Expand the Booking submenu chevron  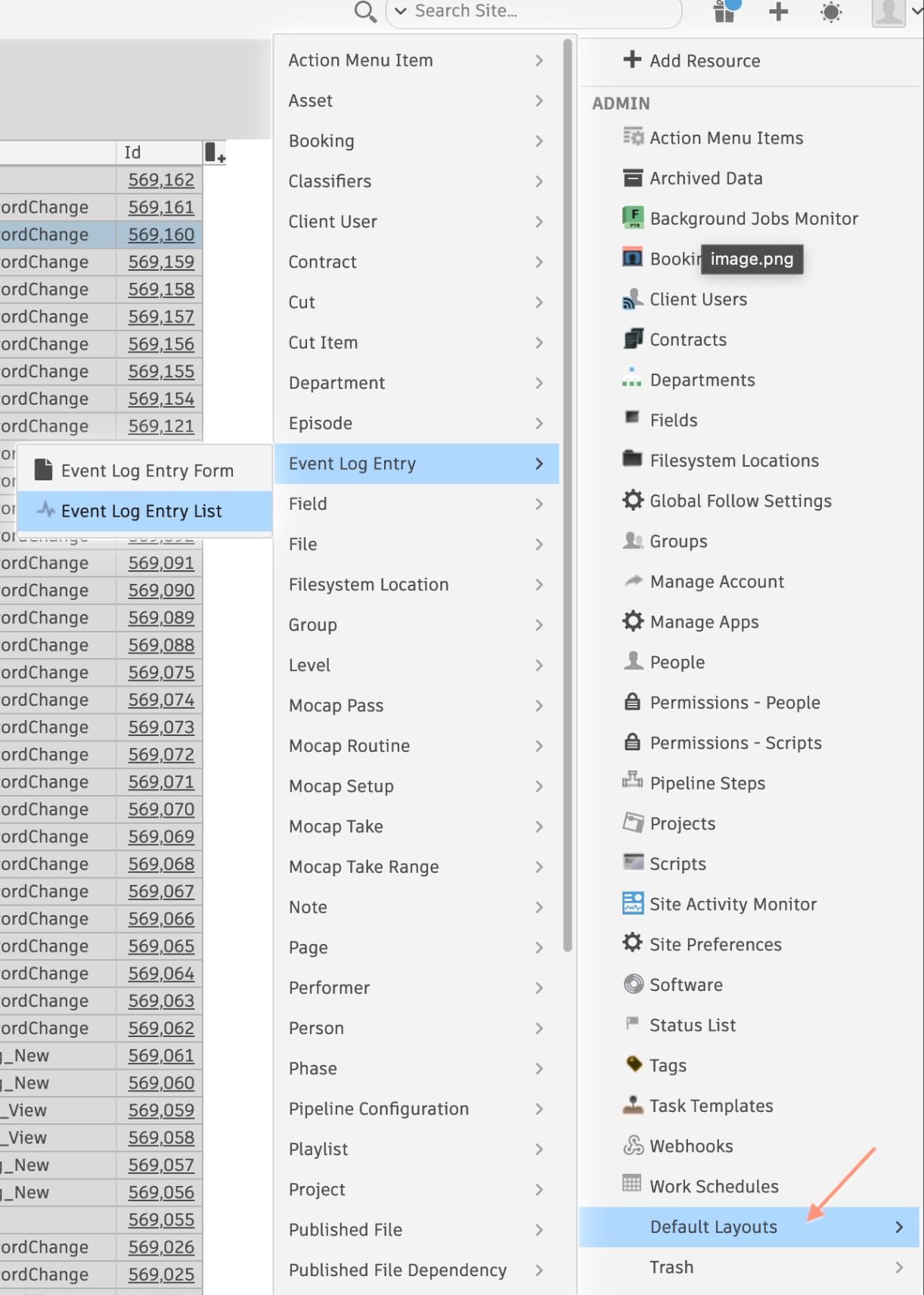coord(539,141)
